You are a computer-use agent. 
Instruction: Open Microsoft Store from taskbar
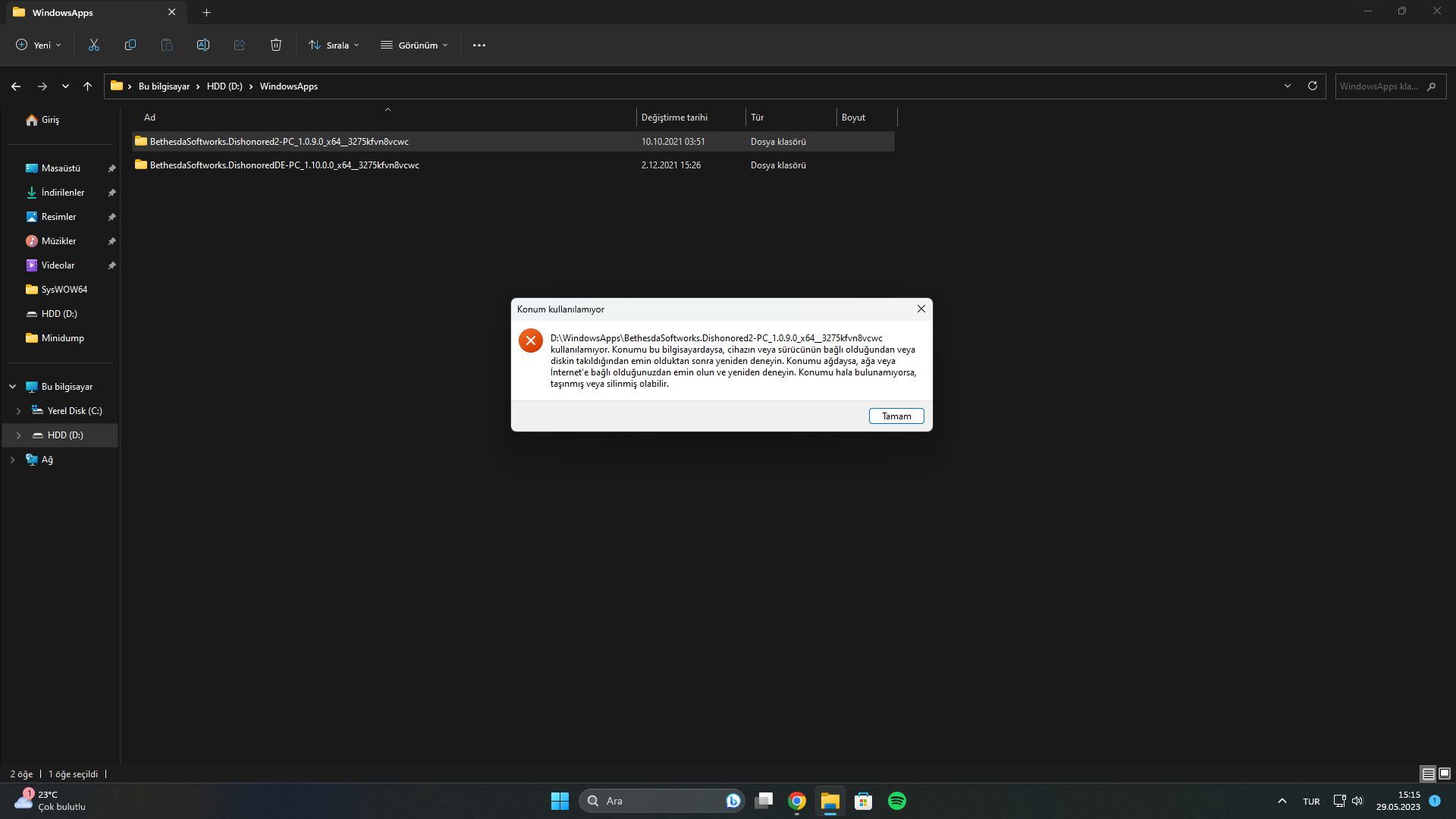863,801
